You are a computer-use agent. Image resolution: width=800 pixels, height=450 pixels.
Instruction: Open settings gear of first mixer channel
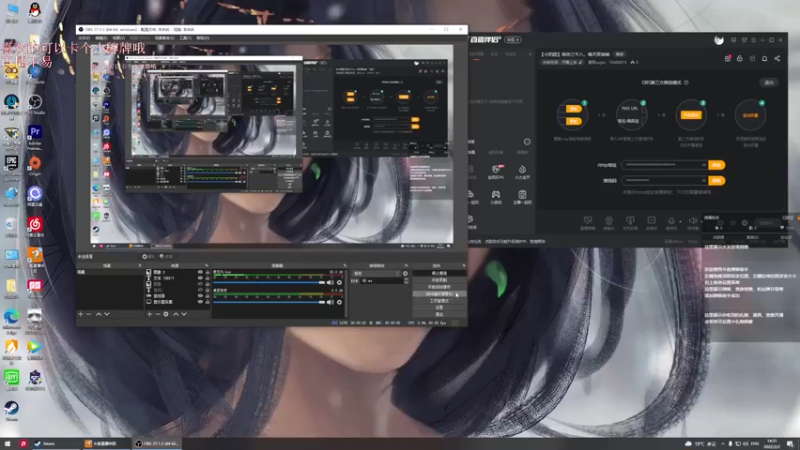point(339,282)
